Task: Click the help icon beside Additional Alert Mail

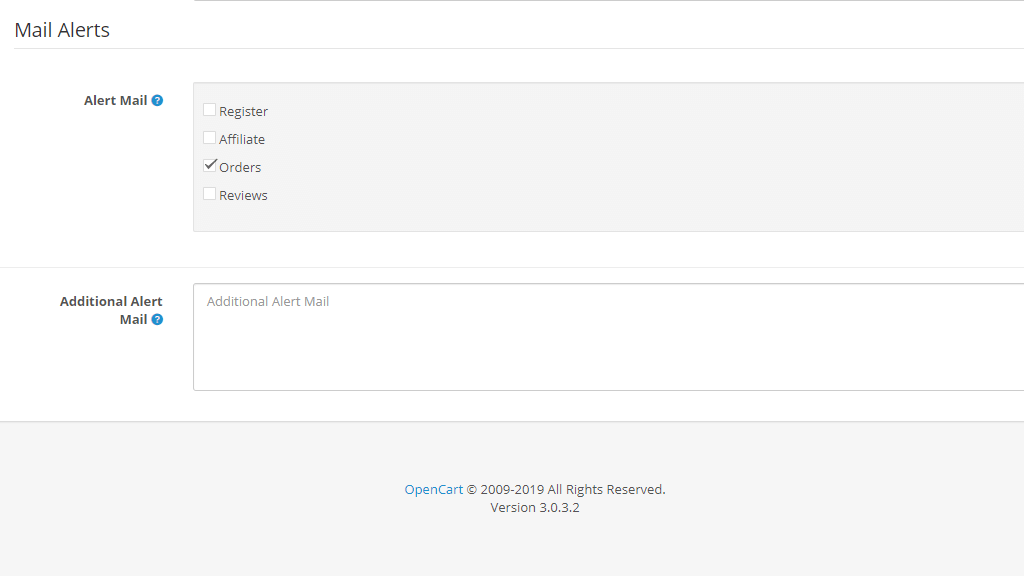Action: click(x=157, y=320)
